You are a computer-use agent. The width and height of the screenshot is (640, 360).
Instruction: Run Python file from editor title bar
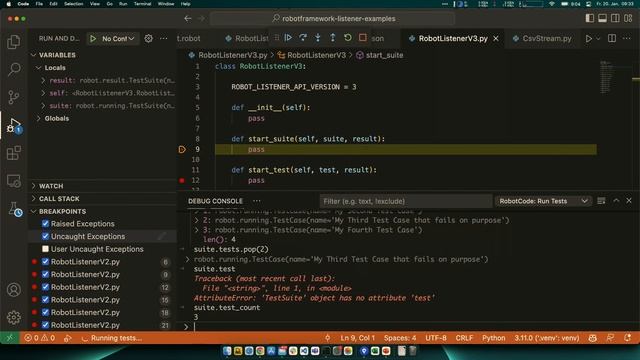click(589, 38)
